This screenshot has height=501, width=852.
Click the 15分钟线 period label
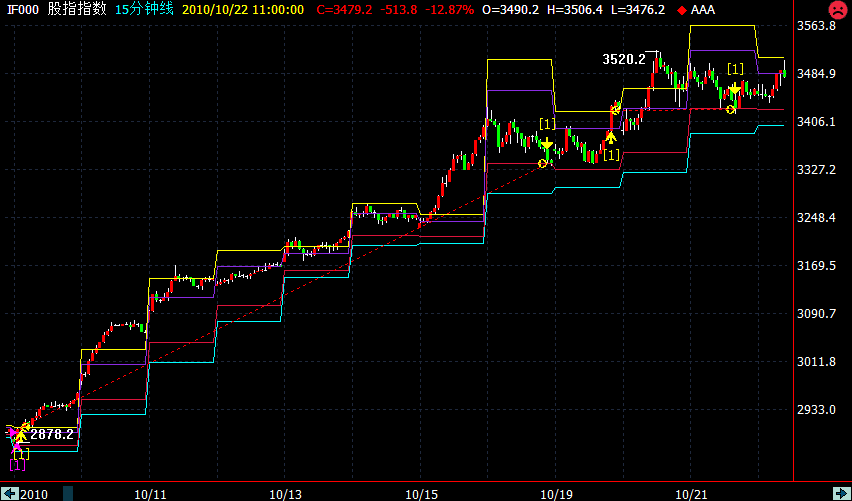pos(142,9)
